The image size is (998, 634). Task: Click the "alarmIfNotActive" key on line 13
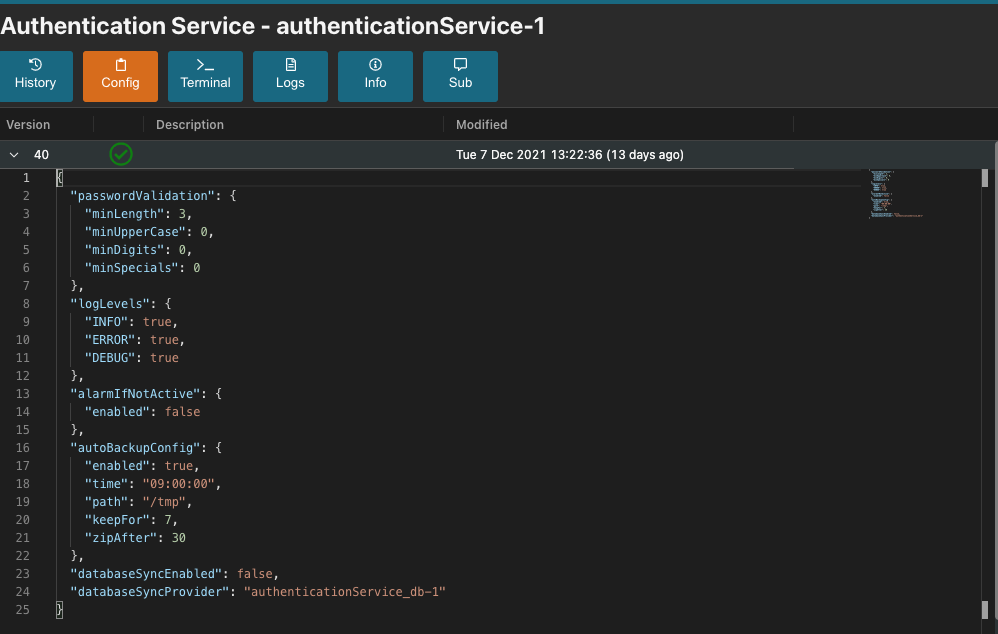(x=136, y=394)
